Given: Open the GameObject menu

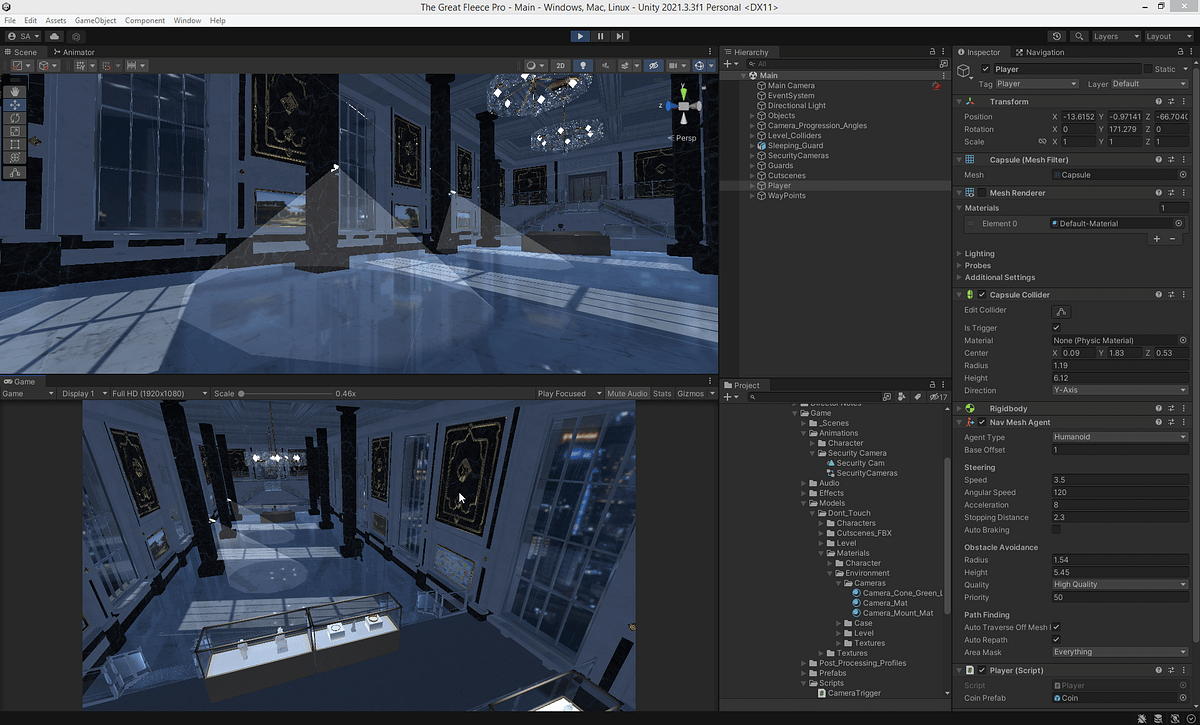Looking at the screenshot, I should coord(95,20).
